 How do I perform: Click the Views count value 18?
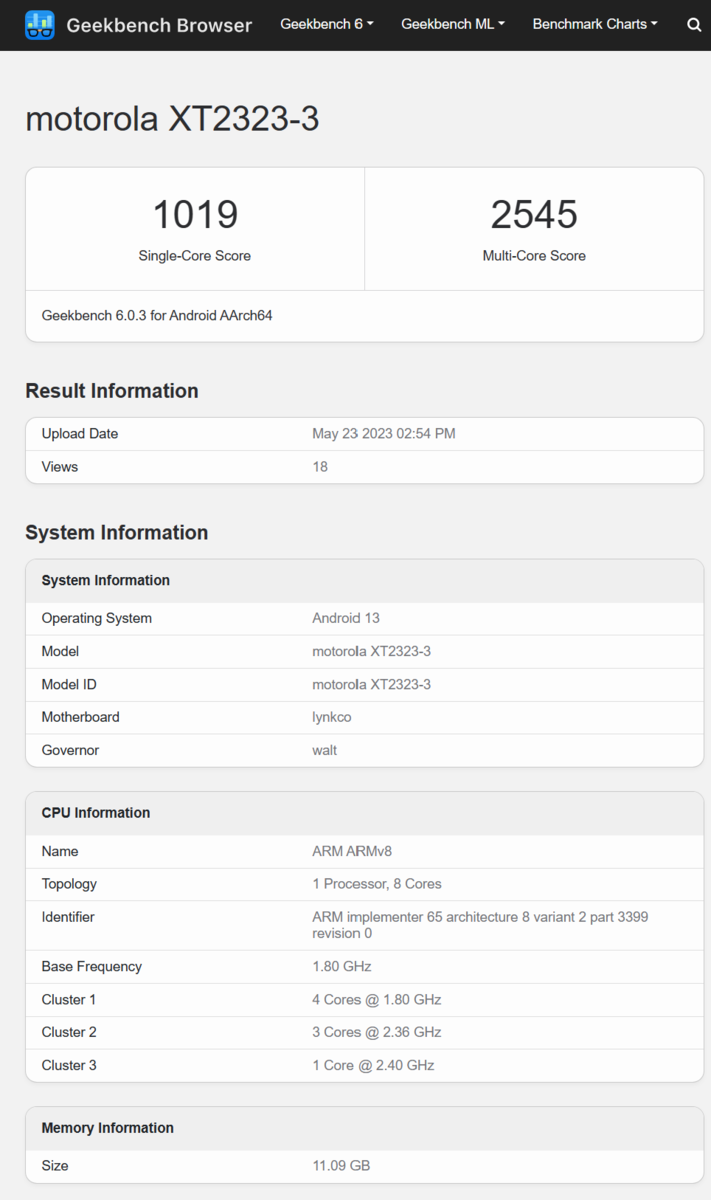(320, 467)
